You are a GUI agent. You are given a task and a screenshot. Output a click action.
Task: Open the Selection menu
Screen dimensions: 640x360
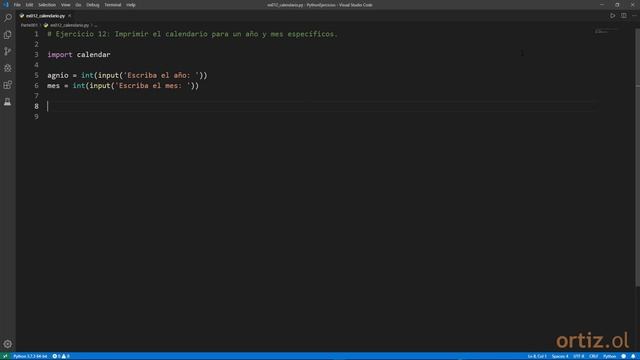click(47, 5)
